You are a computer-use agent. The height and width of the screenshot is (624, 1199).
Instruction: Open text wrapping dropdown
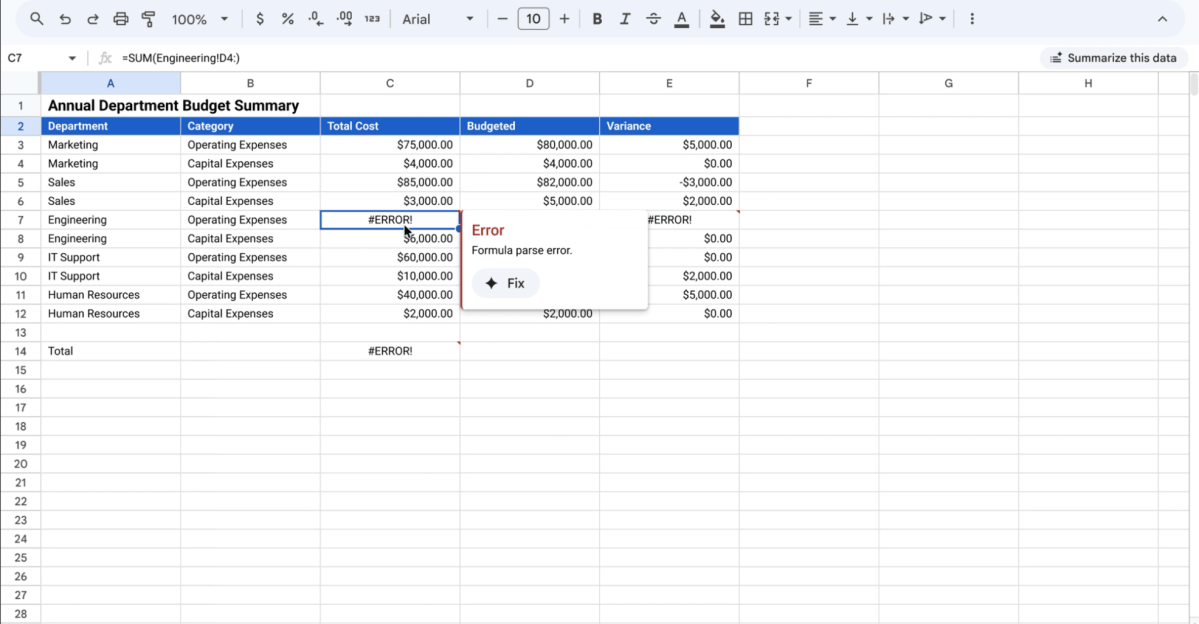coord(895,18)
